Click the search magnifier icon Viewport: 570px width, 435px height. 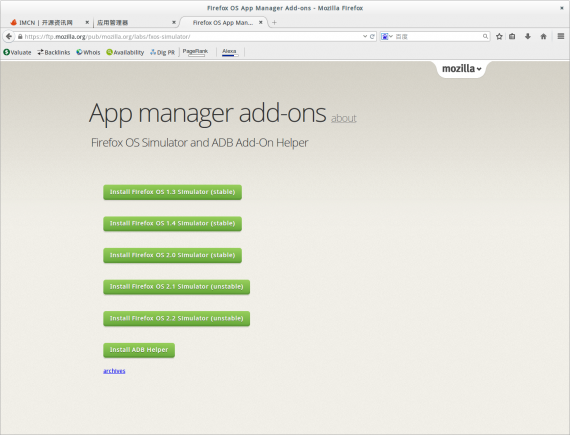click(x=485, y=36)
